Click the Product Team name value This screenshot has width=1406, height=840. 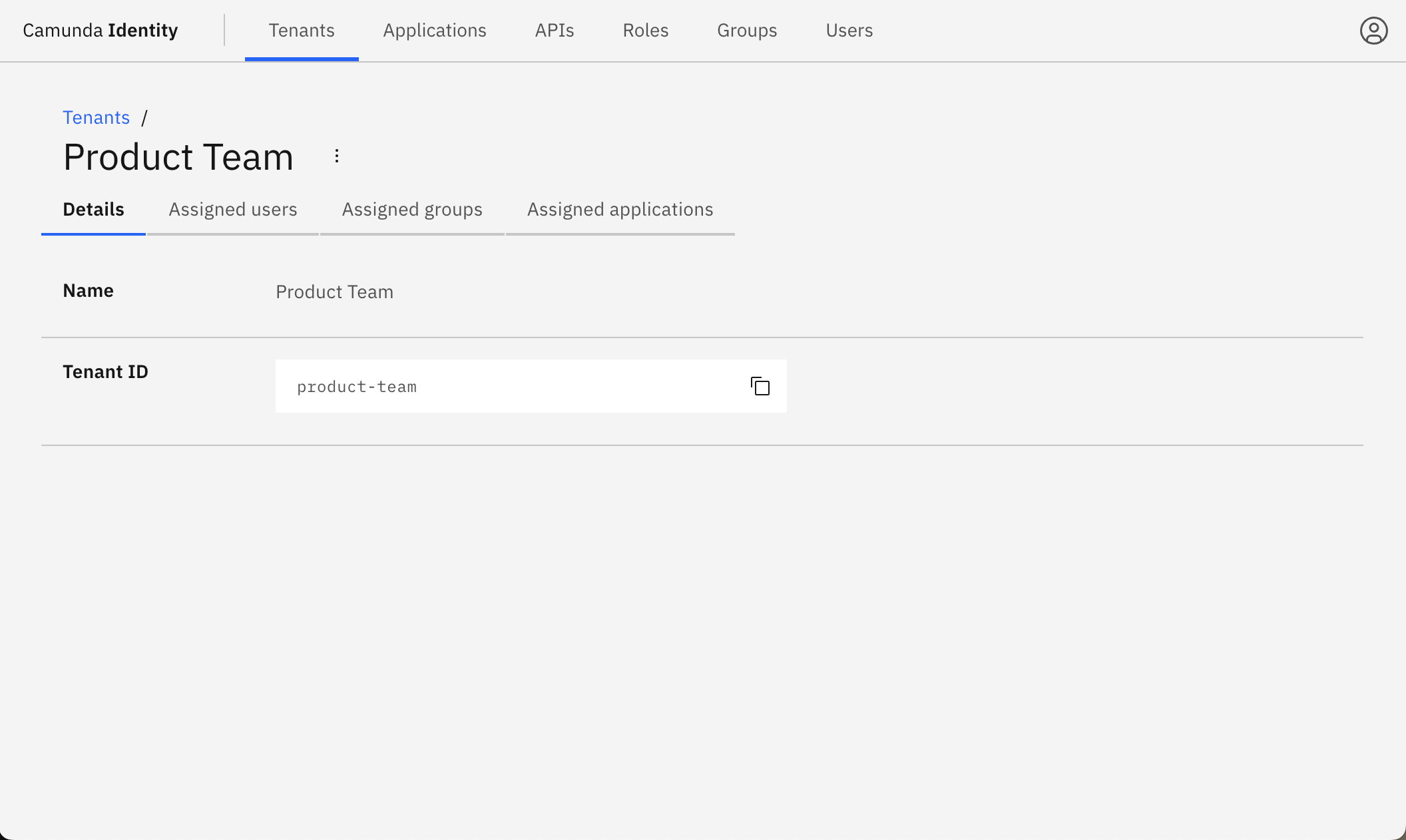point(334,292)
